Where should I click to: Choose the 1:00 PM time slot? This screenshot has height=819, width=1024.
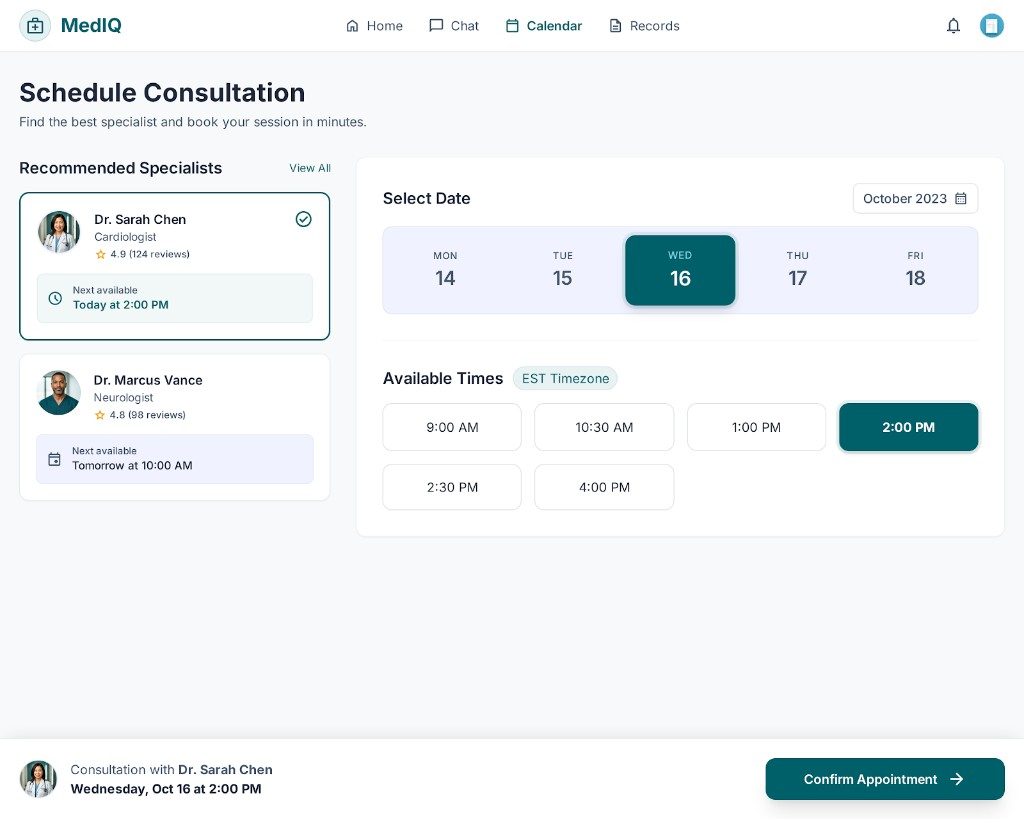pos(756,427)
